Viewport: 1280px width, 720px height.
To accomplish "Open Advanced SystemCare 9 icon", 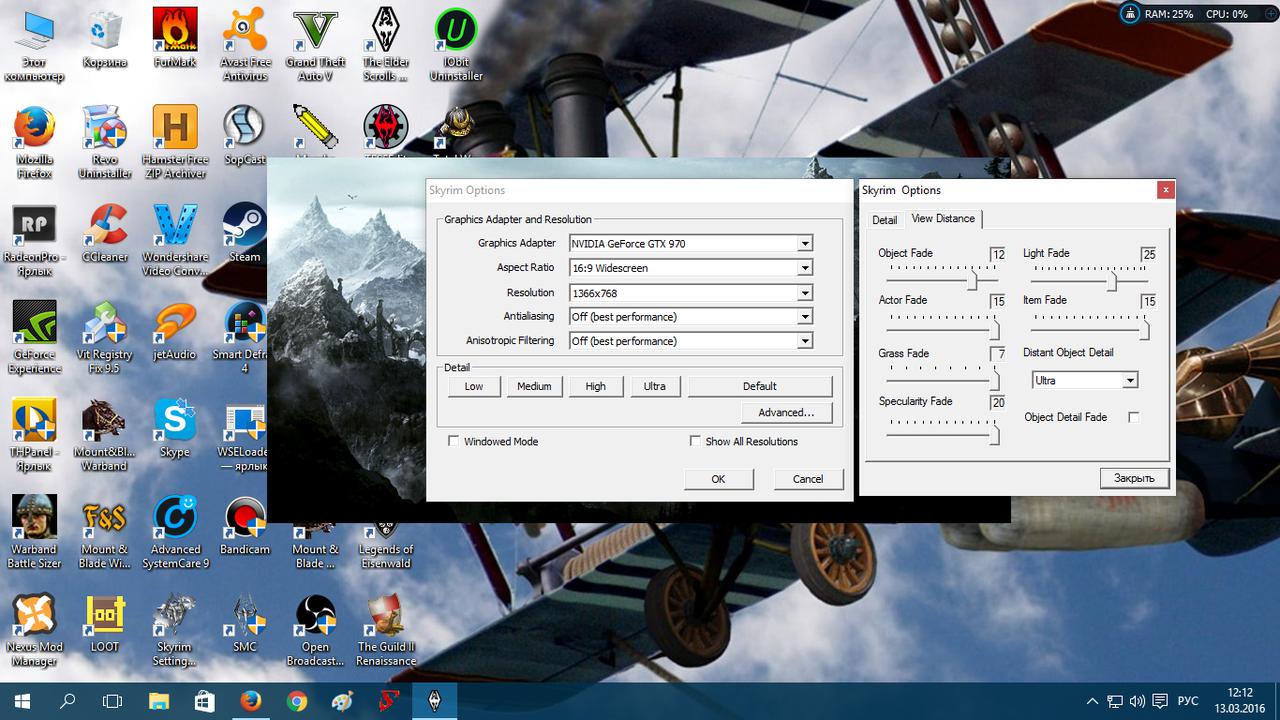I will click(x=175, y=533).
